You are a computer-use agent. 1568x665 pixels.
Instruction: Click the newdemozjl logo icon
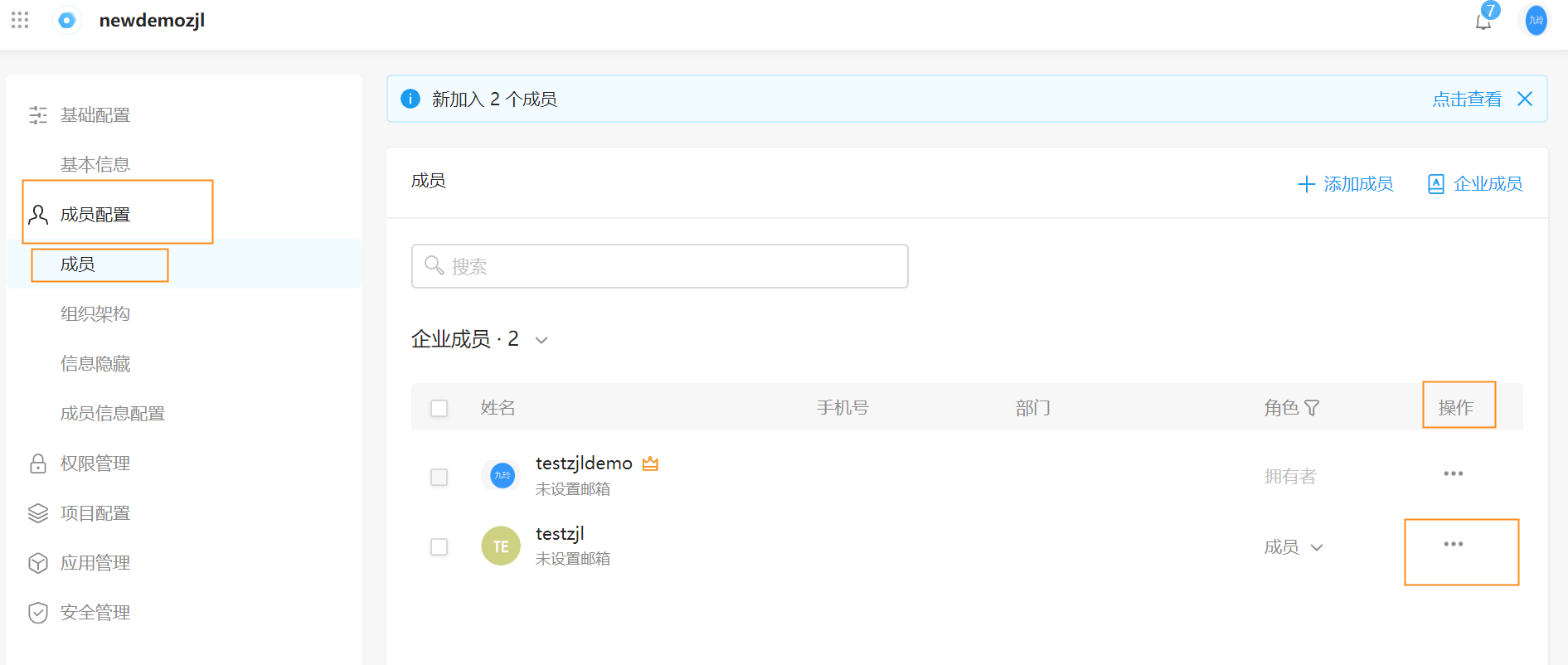(66, 20)
